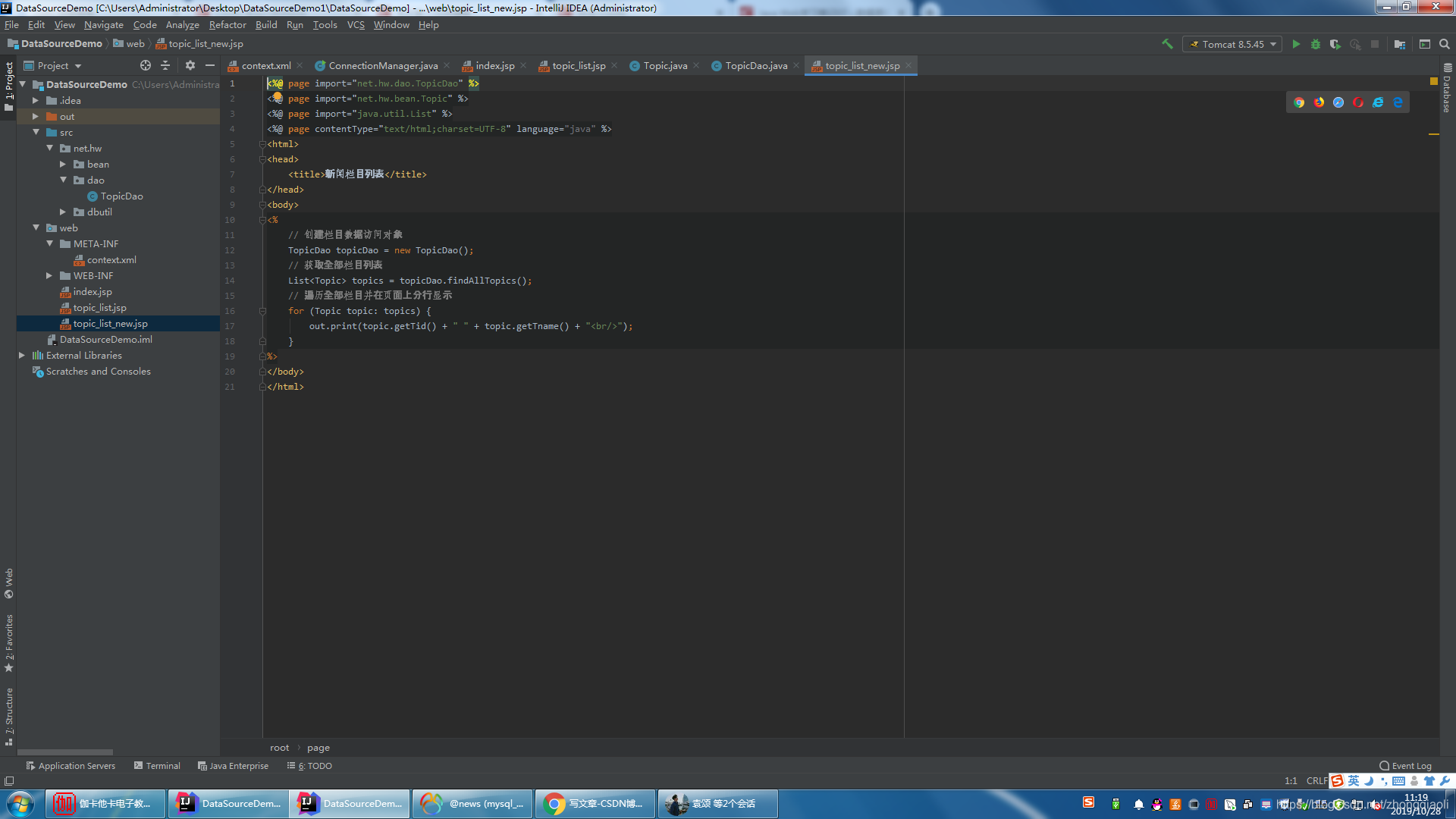The height and width of the screenshot is (819, 1456).
Task: Run Tomcat with the green play button
Action: [1296, 44]
